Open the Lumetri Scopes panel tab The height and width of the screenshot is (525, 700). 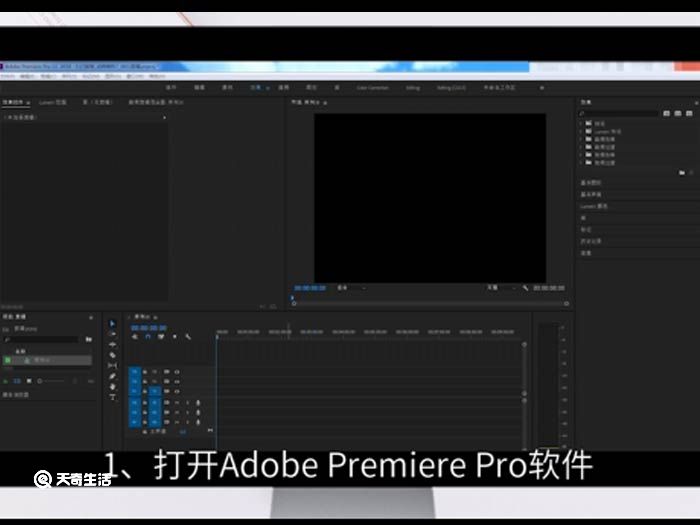coord(53,102)
